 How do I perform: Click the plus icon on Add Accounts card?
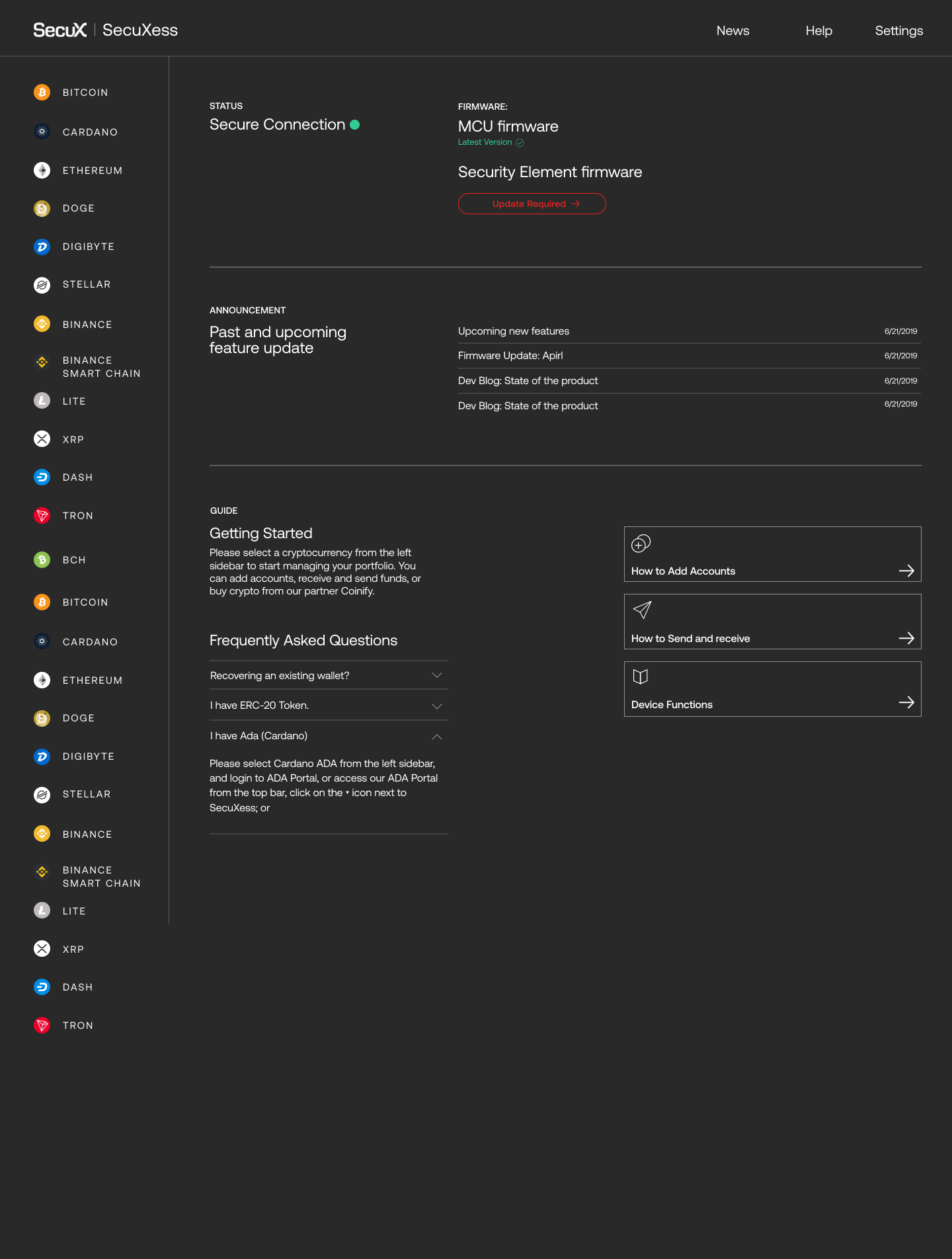tap(641, 544)
